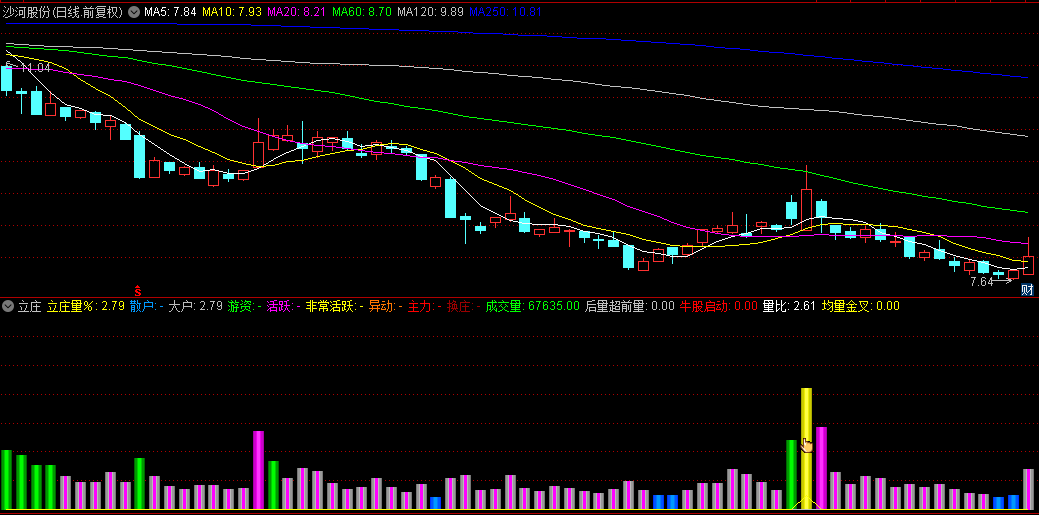This screenshot has height=515, width=1039.
Task: Select the MA10: 7.93 label
Action: [x=231, y=11]
